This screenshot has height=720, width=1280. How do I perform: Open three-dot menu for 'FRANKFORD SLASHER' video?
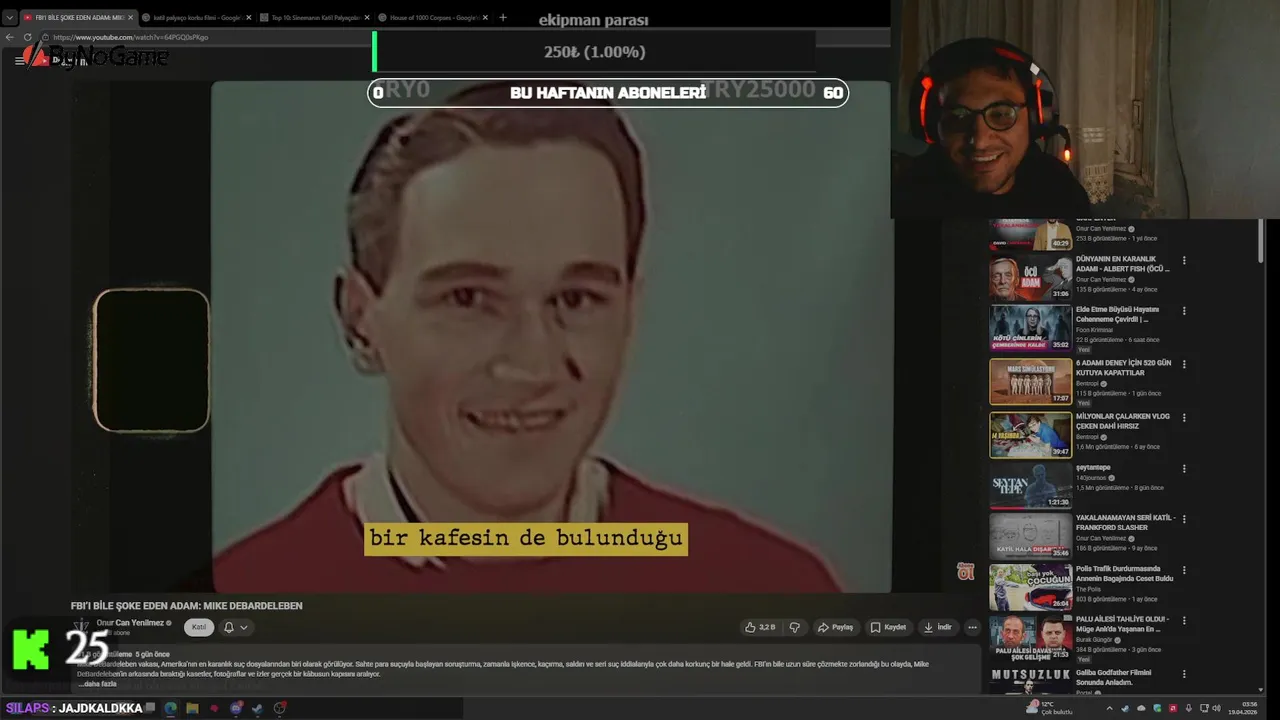pos(1184,519)
